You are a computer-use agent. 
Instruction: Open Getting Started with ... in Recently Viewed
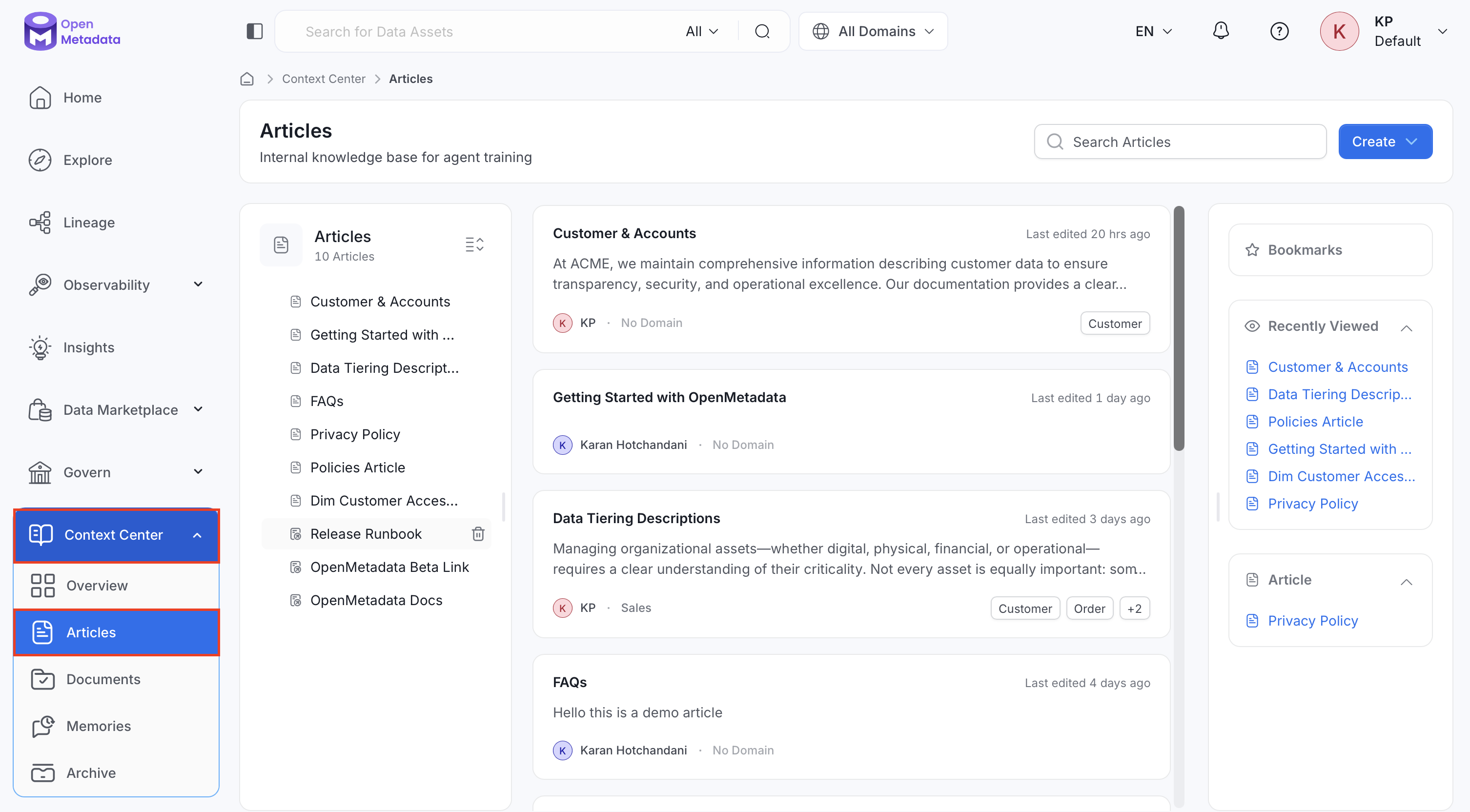tap(1340, 449)
